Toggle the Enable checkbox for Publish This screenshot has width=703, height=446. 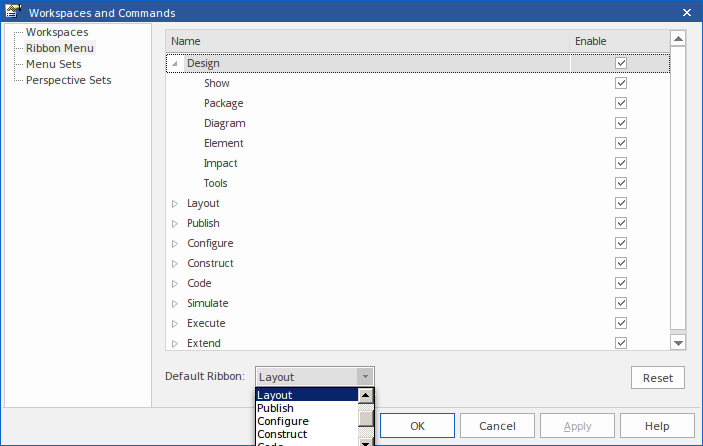click(x=621, y=223)
